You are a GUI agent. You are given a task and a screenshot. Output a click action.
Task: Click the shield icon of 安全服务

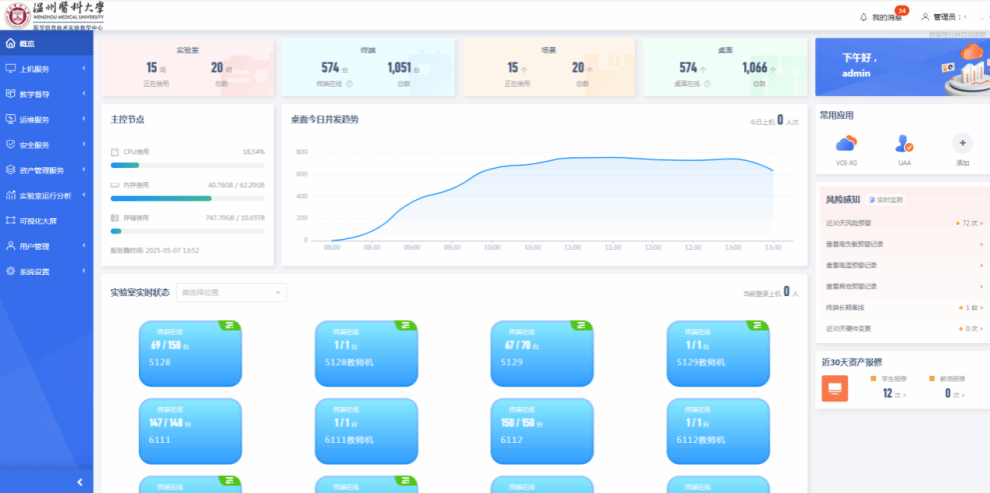[10, 145]
